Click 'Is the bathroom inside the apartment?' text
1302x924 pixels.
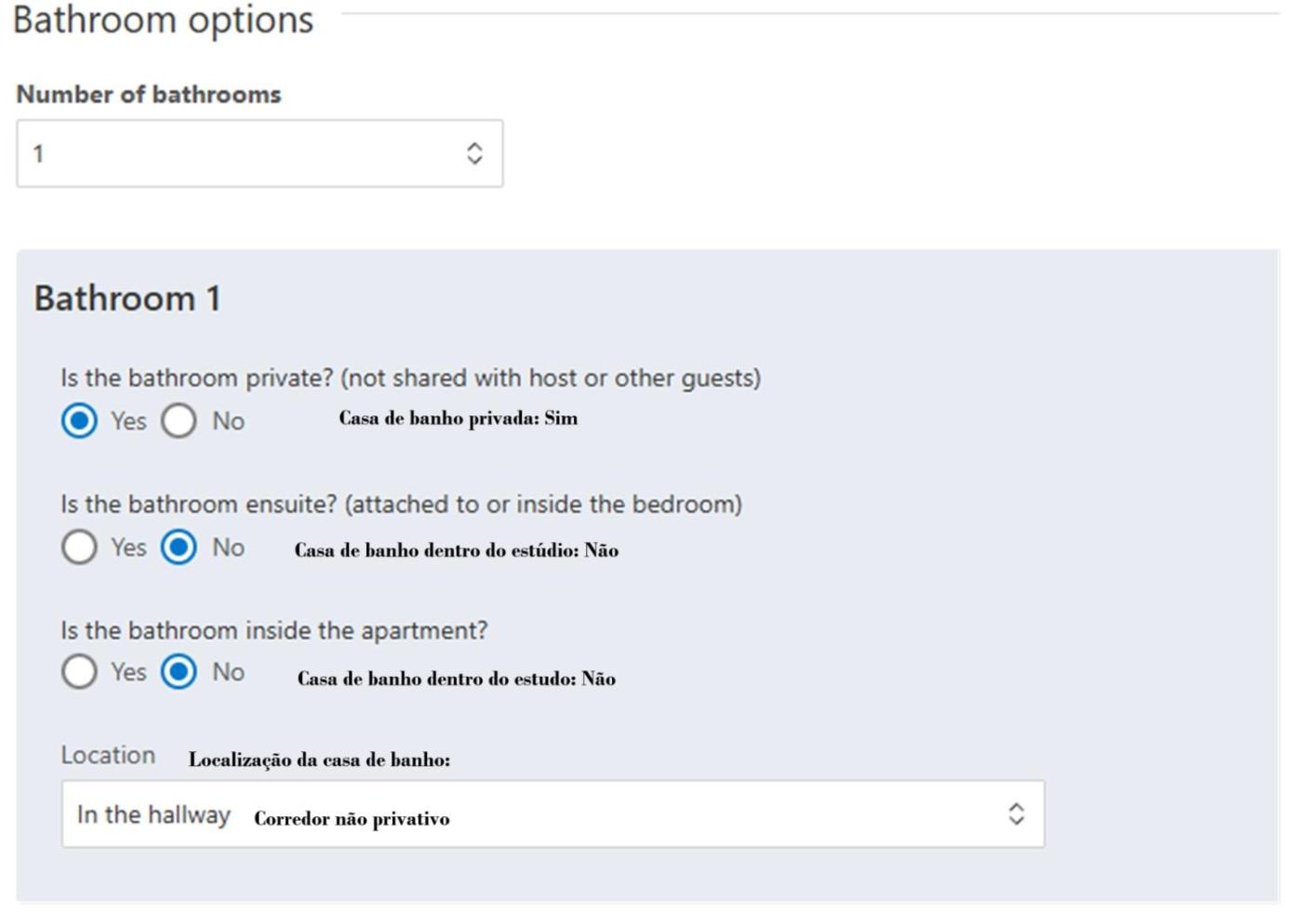(273, 631)
